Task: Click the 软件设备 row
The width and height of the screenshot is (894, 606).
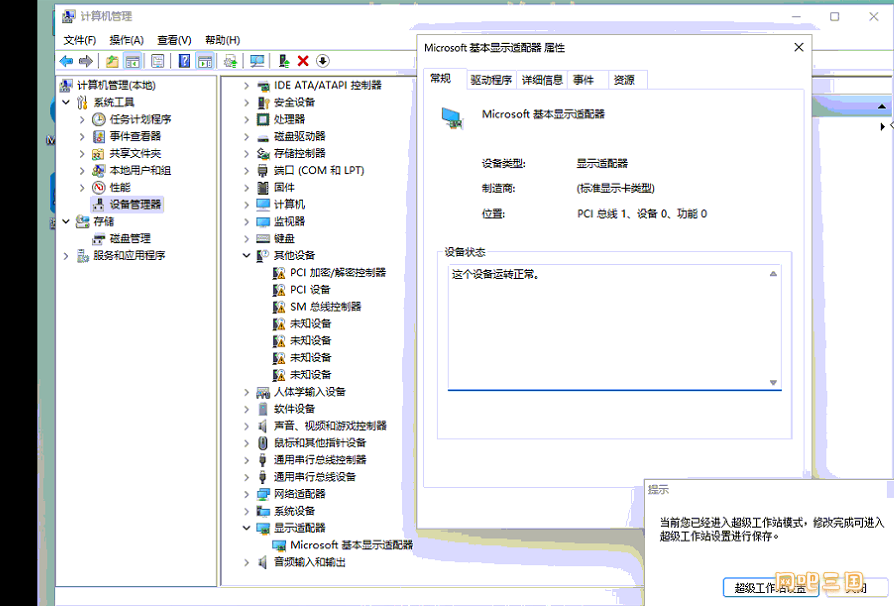Action: 294,409
